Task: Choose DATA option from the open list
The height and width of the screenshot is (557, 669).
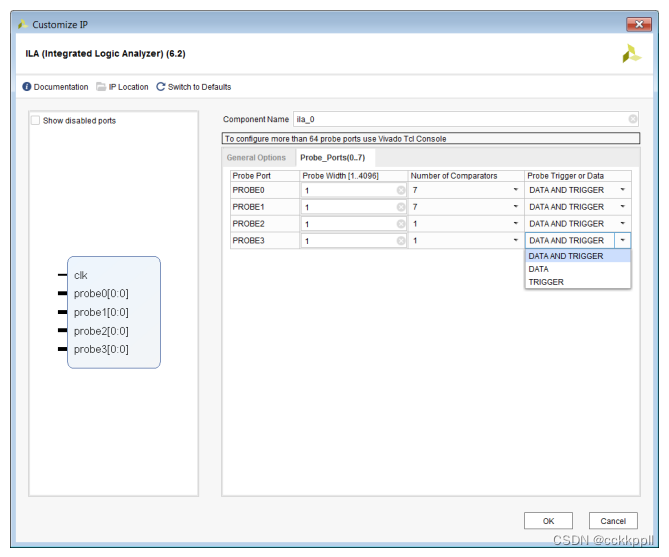Action: tap(578, 269)
